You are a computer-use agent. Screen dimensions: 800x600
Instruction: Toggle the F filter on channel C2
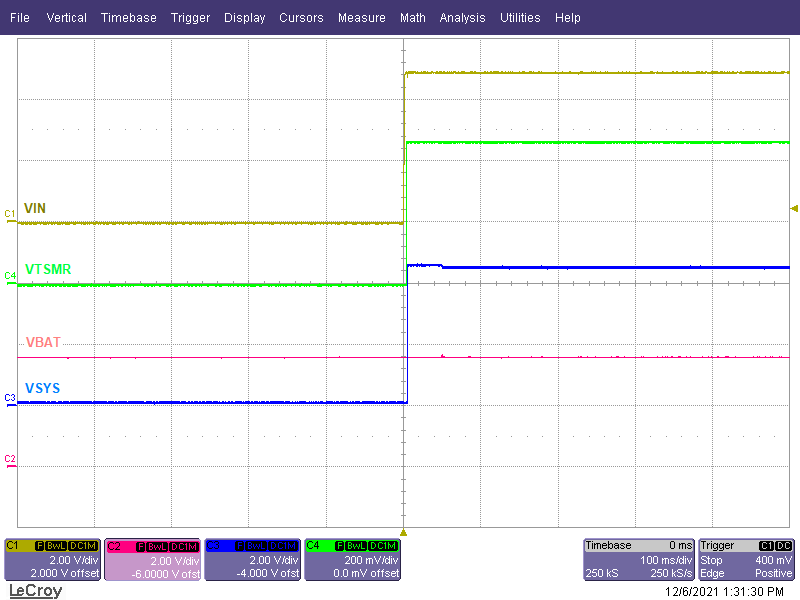[141, 546]
